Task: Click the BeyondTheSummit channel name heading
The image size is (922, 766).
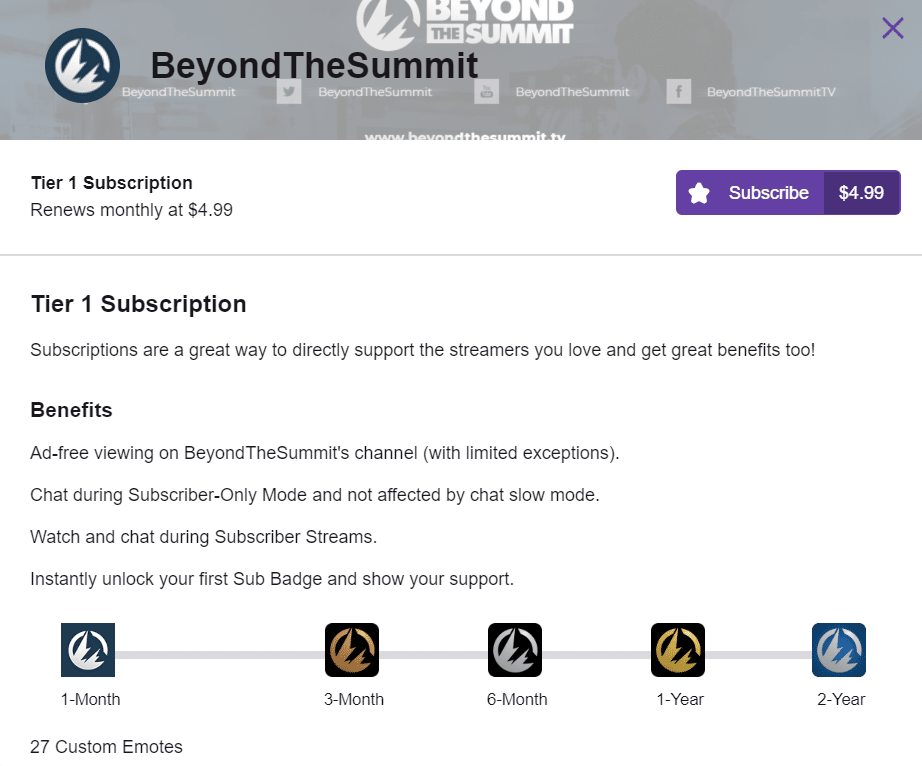Action: click(314, 65)
